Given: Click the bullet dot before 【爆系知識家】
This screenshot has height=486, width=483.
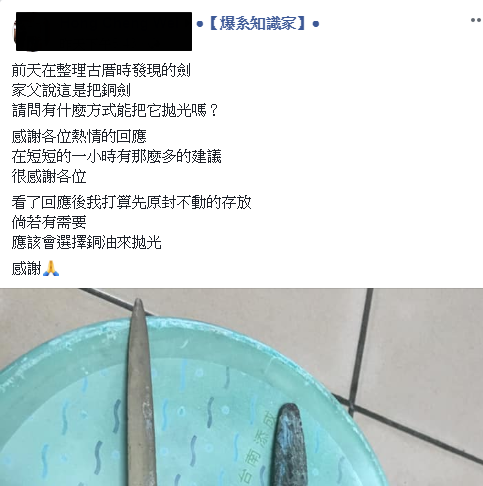Looking at the screenshot, I should coord(200,24).
